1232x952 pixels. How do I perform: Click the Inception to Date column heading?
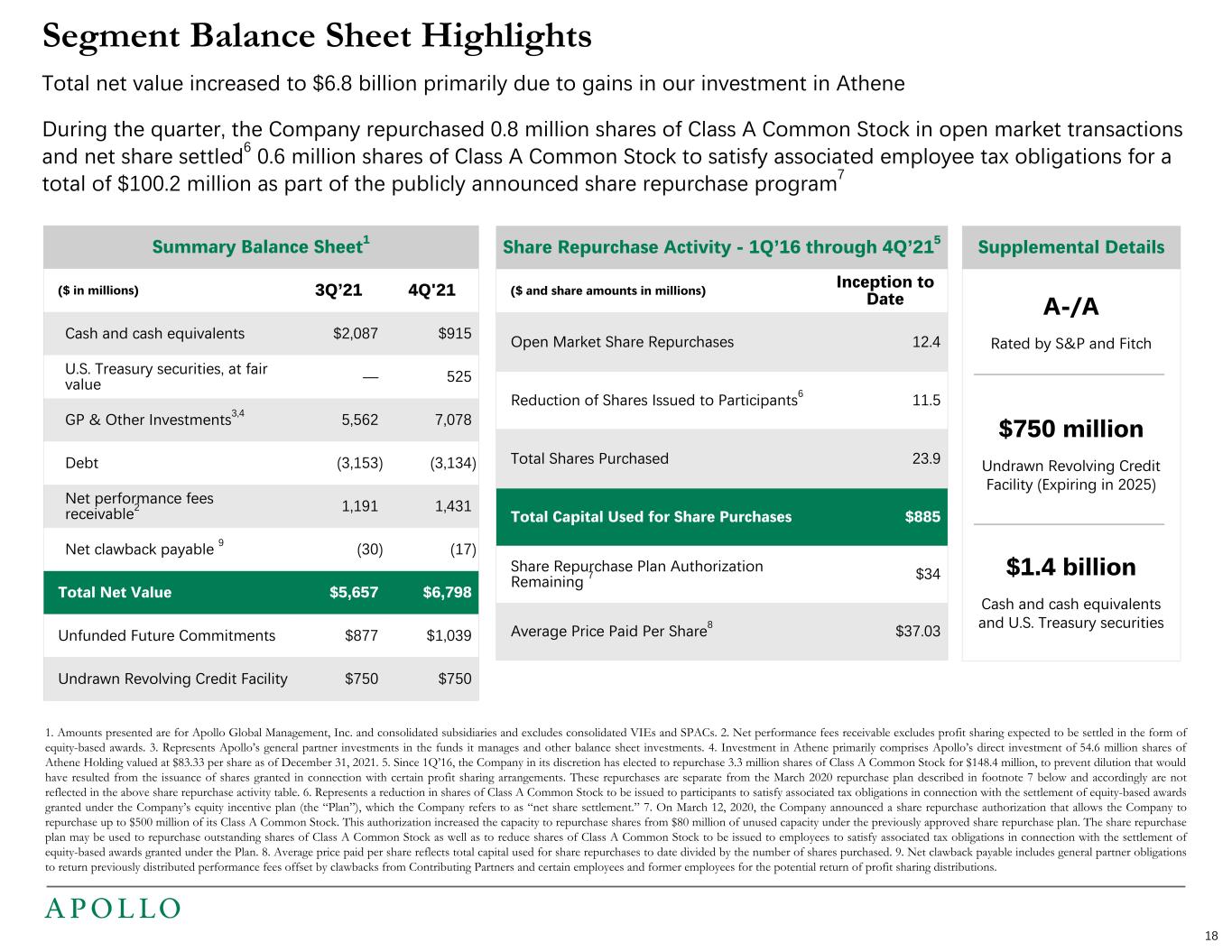click(885, 290)
